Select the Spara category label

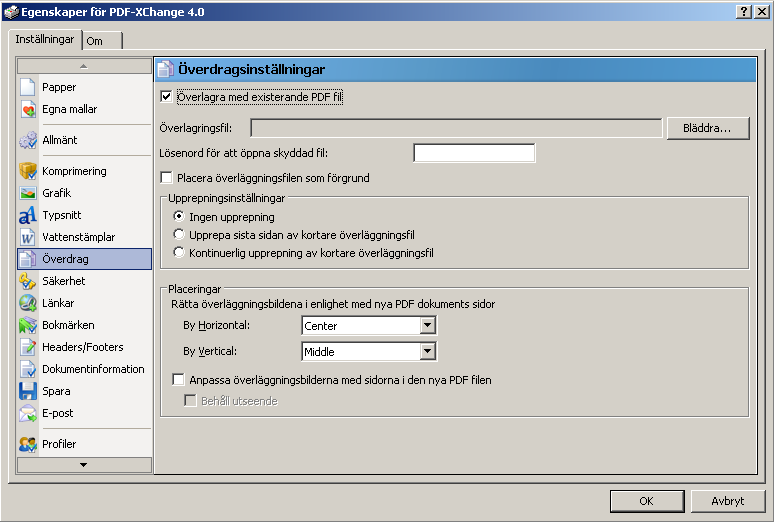point(56,391)
